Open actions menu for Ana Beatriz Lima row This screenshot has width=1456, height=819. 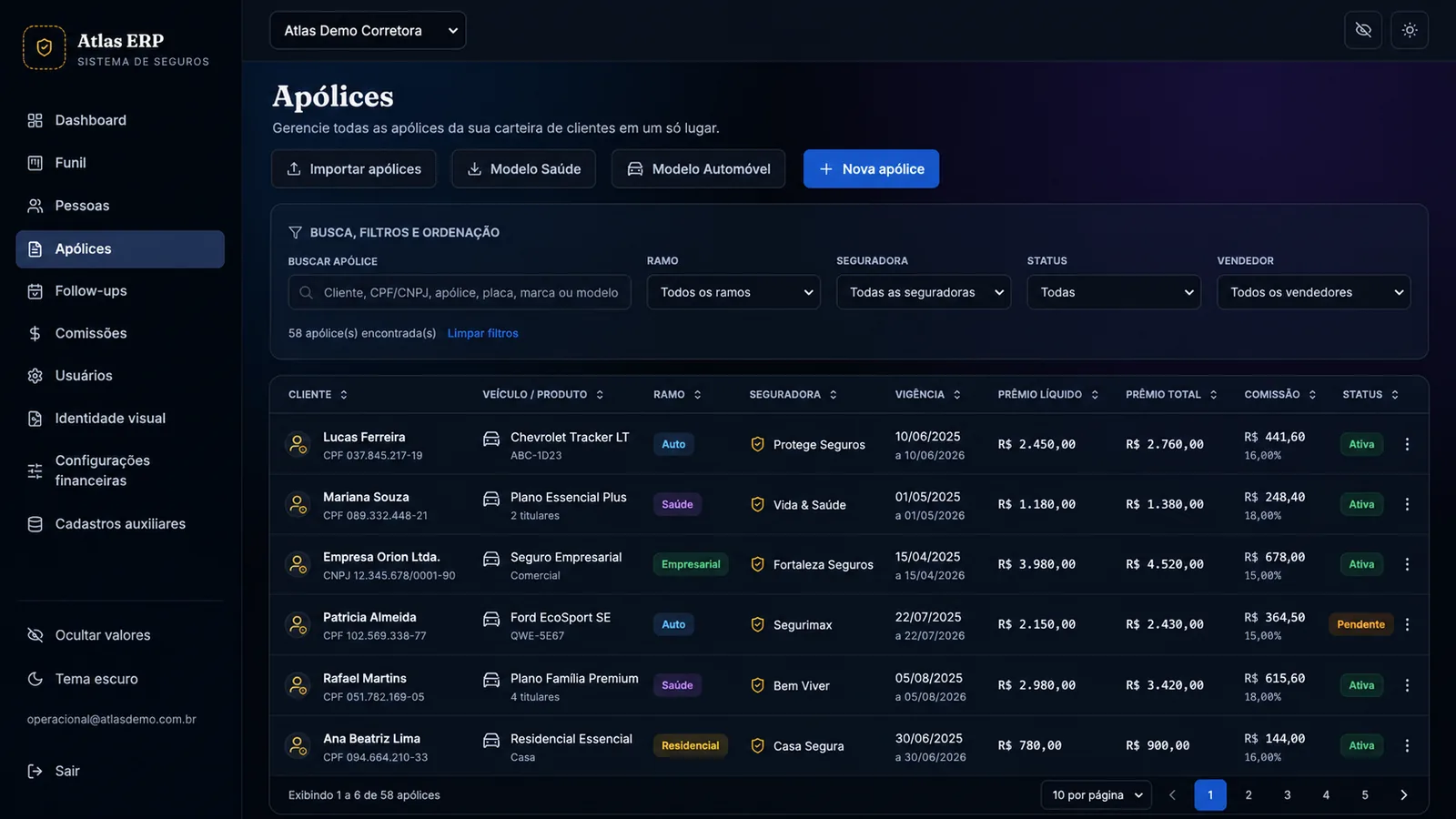coord(1407,745)
